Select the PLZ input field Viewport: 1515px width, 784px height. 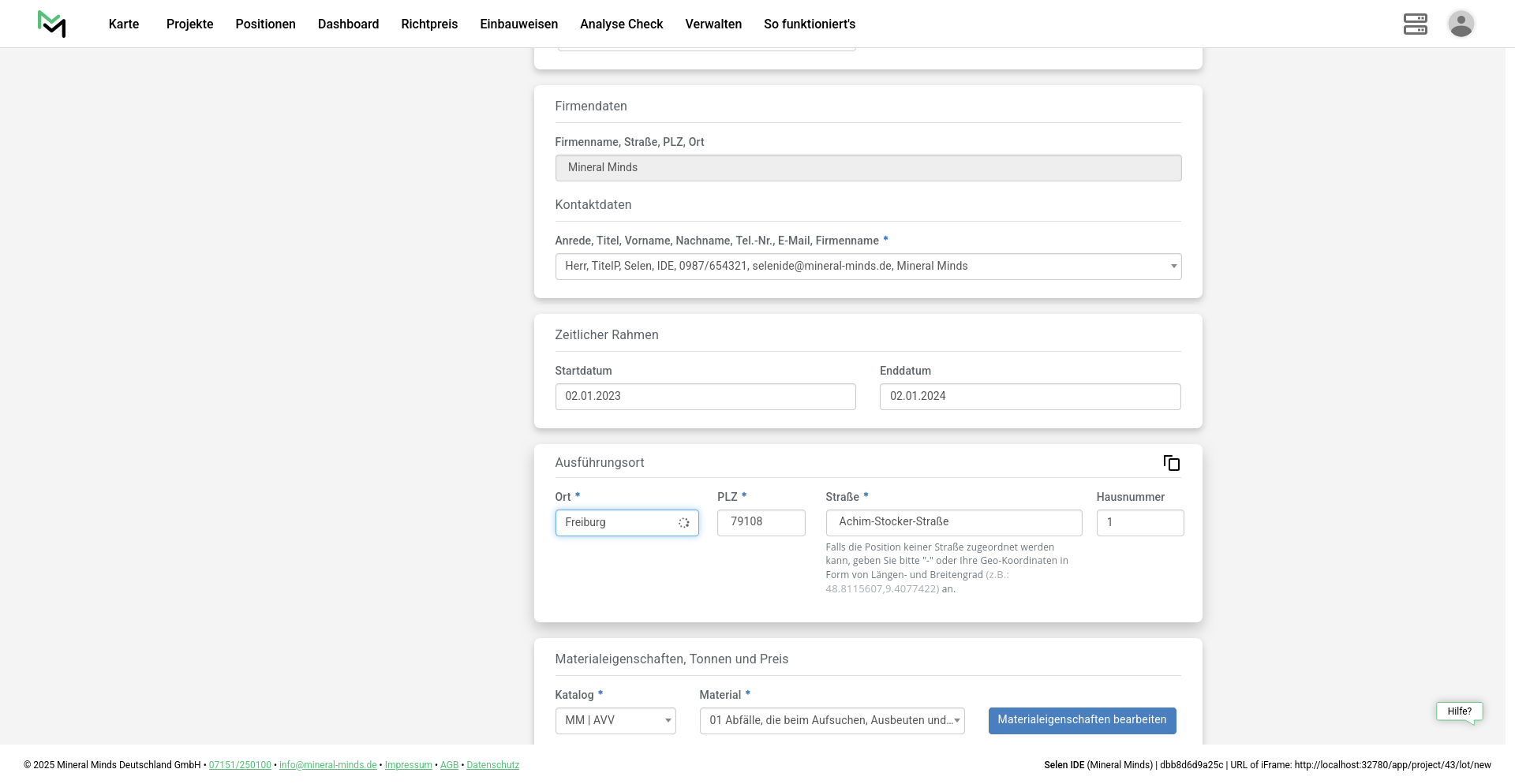(761, 523)
